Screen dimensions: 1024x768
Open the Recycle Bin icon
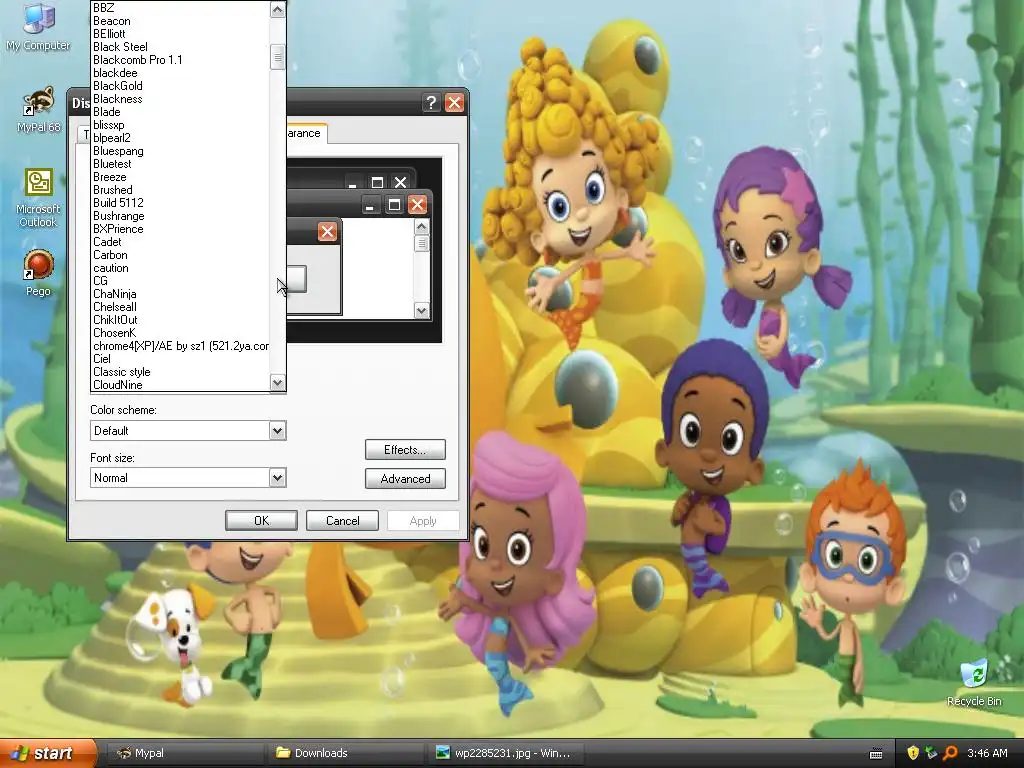[974, 682]
